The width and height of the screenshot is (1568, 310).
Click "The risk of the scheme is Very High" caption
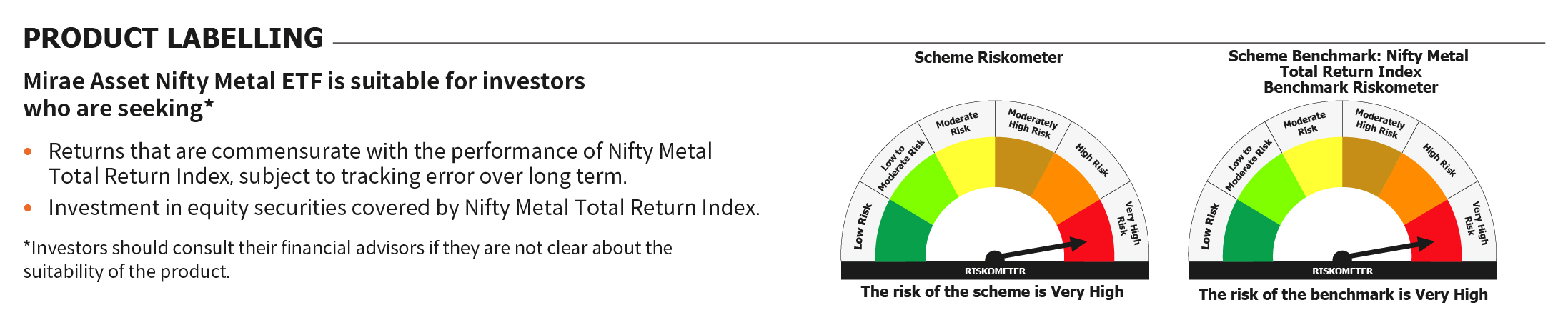pos(992,291)
